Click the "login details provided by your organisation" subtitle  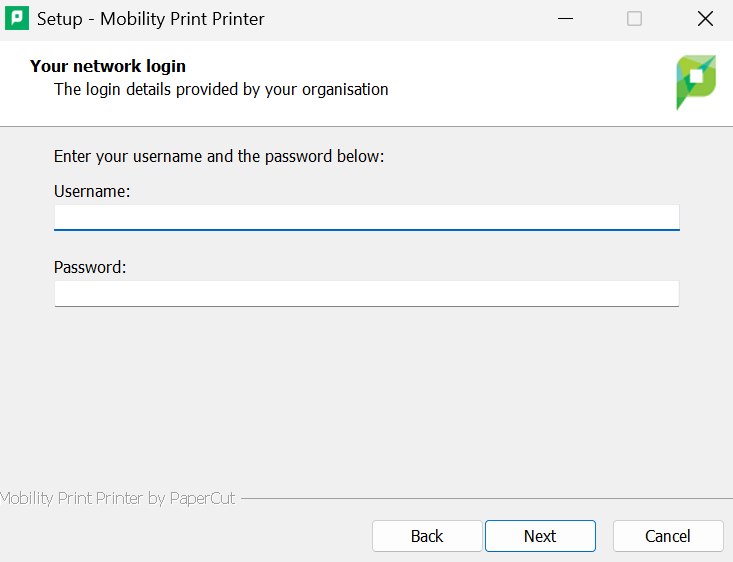coord(221,89)
